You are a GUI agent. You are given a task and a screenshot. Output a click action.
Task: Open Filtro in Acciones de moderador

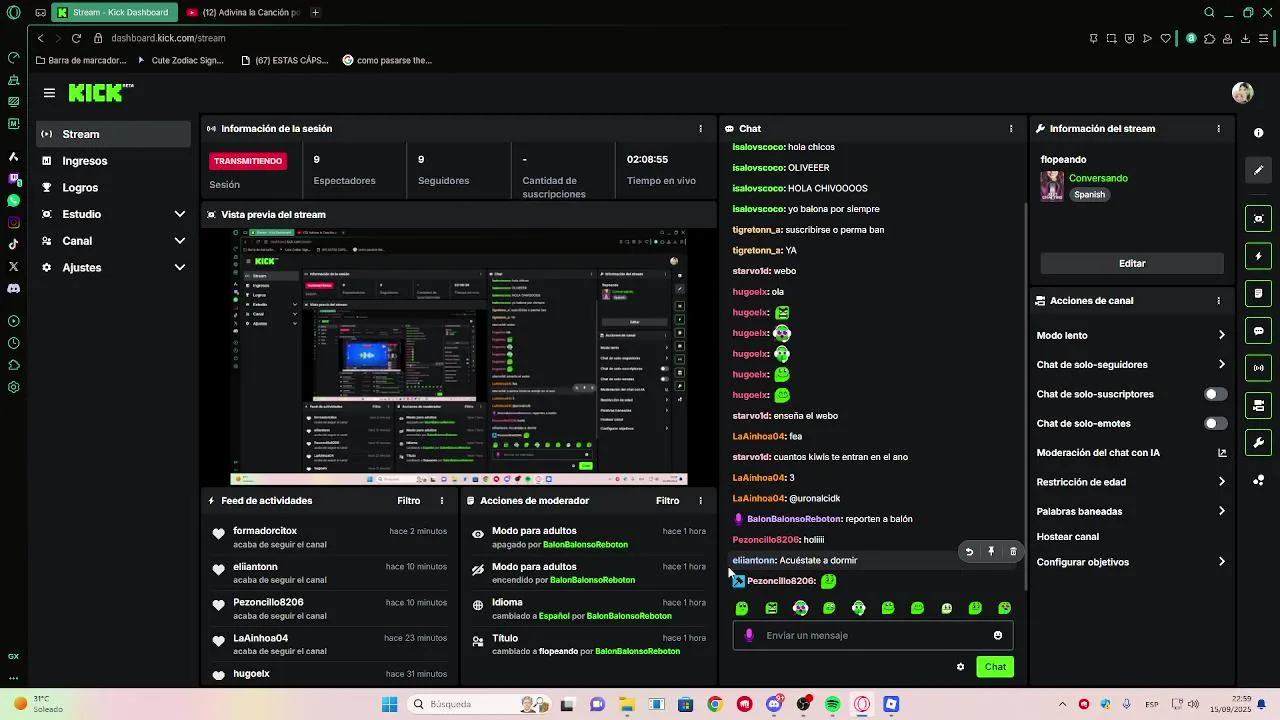coord(667,501)
